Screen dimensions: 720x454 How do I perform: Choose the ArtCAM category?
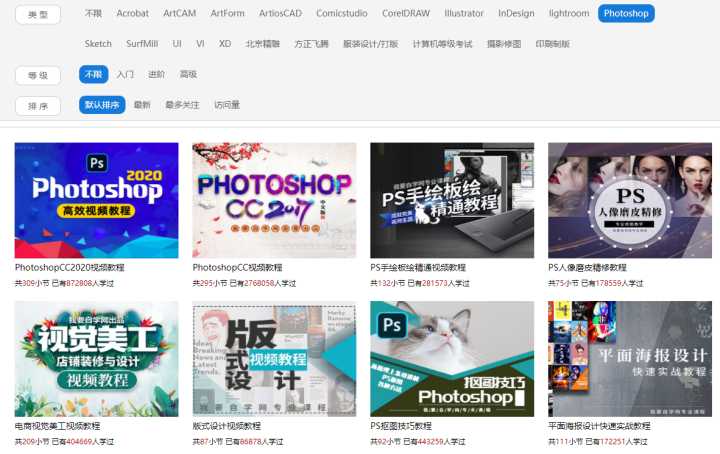point(180,13)
